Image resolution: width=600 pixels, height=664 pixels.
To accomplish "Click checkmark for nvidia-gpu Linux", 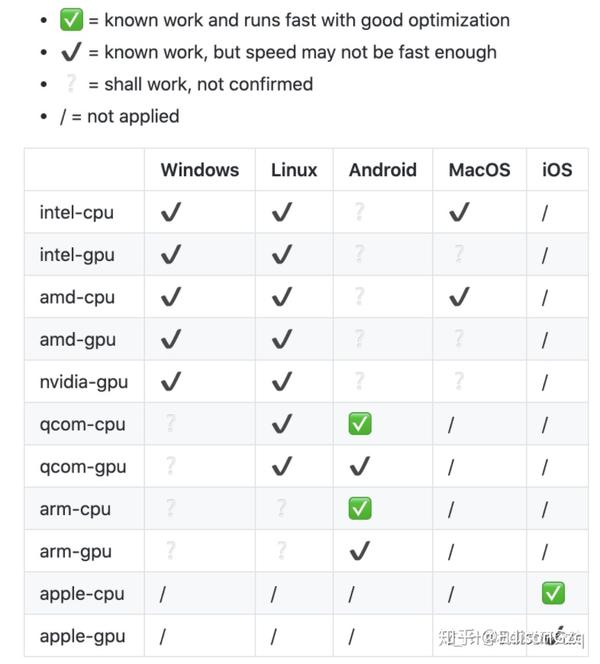I will pos(282,381).
